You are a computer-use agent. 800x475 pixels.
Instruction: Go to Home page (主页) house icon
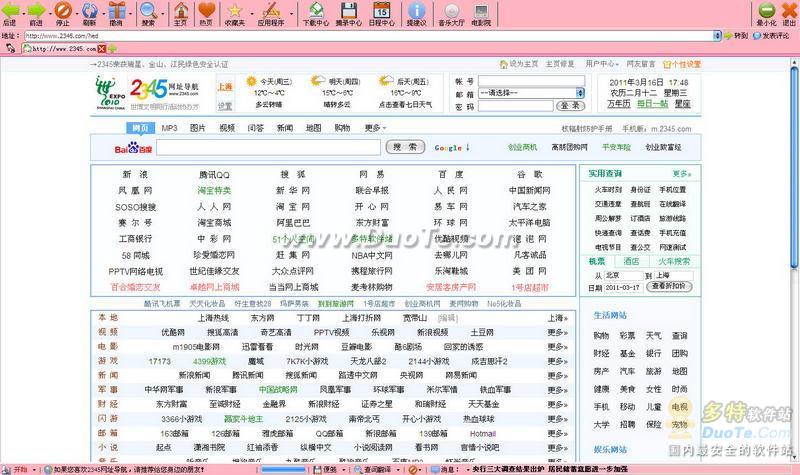[x=181, y=10]
